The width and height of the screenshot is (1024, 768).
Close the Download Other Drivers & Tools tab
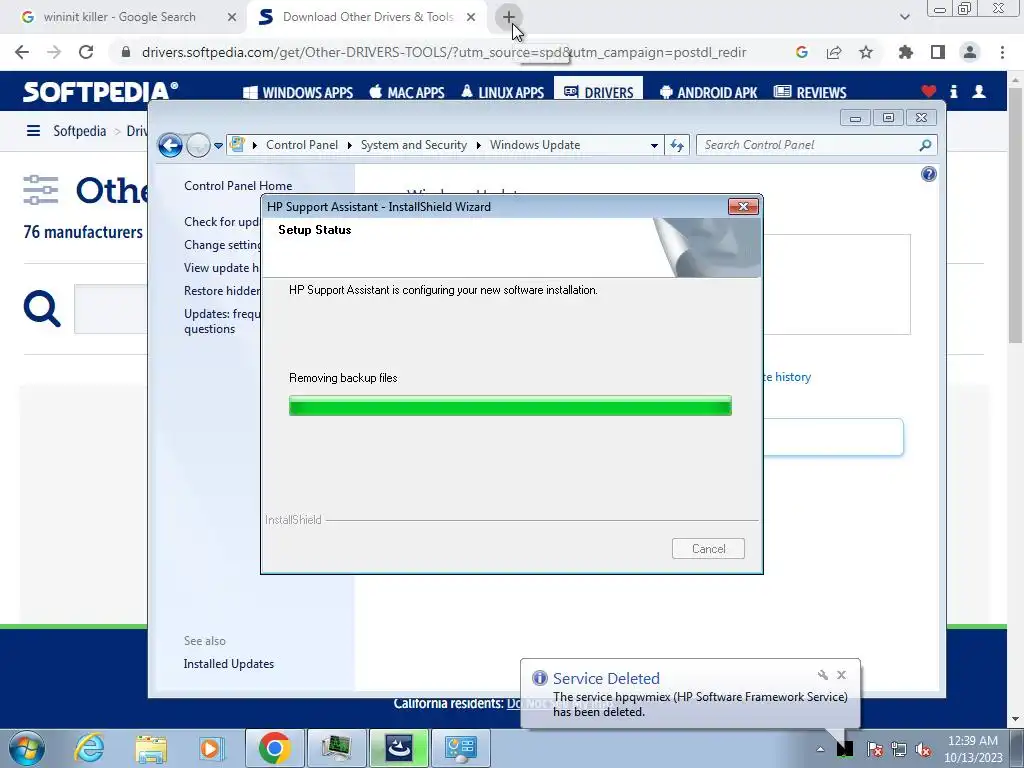[x=471, y=17]
